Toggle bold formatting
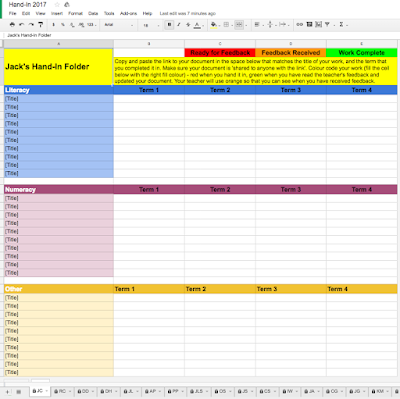 pyautogui.click(x=169, y=25)
